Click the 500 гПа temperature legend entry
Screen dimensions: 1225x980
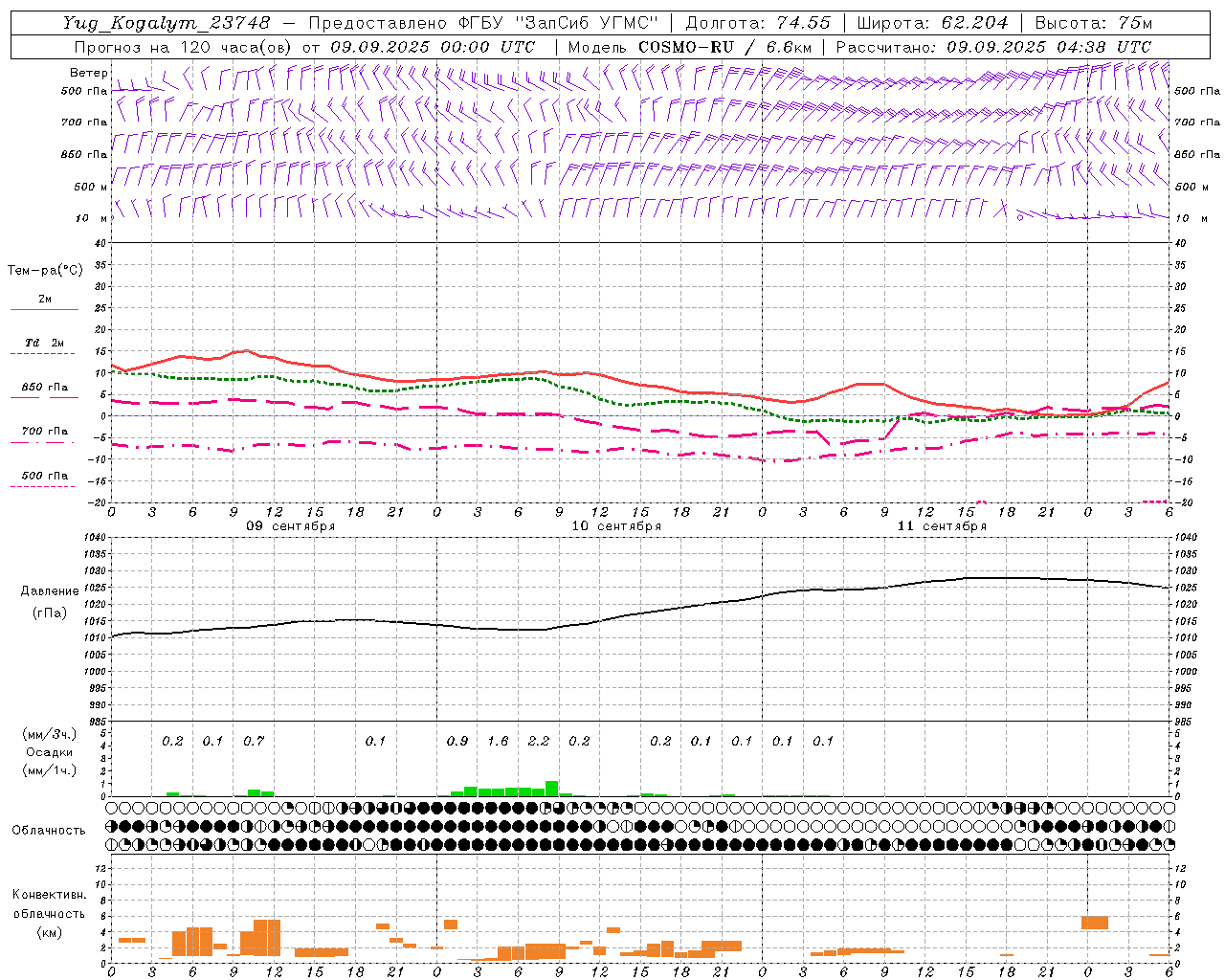point(45,476)
